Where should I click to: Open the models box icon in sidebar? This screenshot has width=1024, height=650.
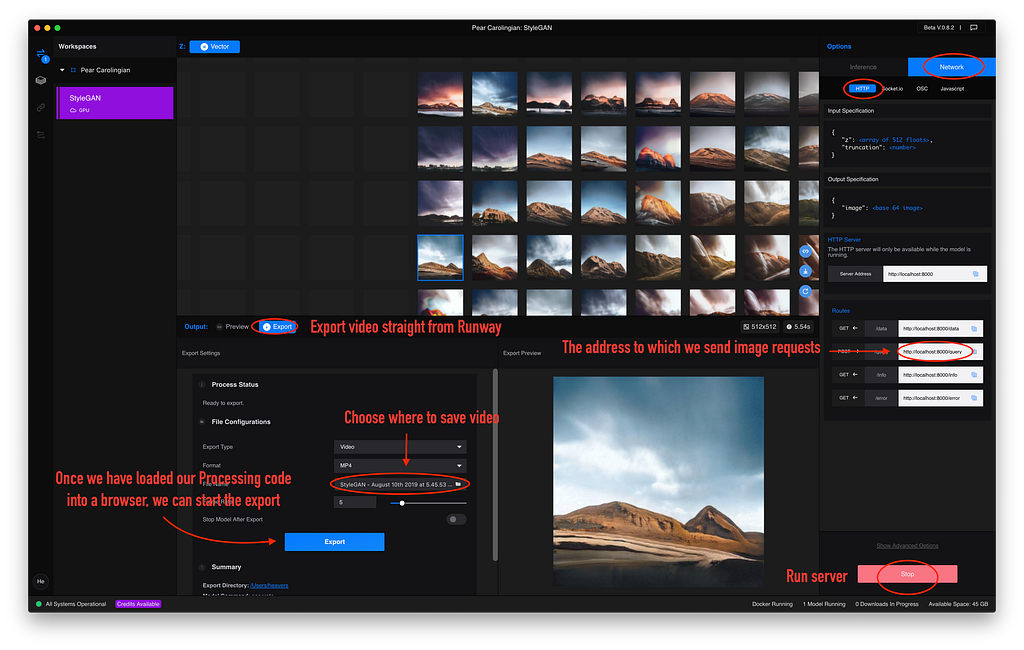point(40,80)
